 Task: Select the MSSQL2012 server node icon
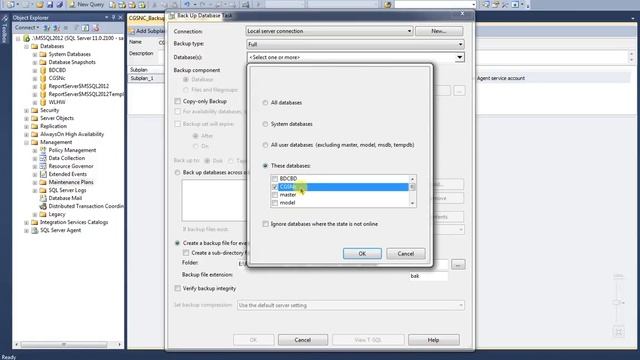click(x=27, y=38)
